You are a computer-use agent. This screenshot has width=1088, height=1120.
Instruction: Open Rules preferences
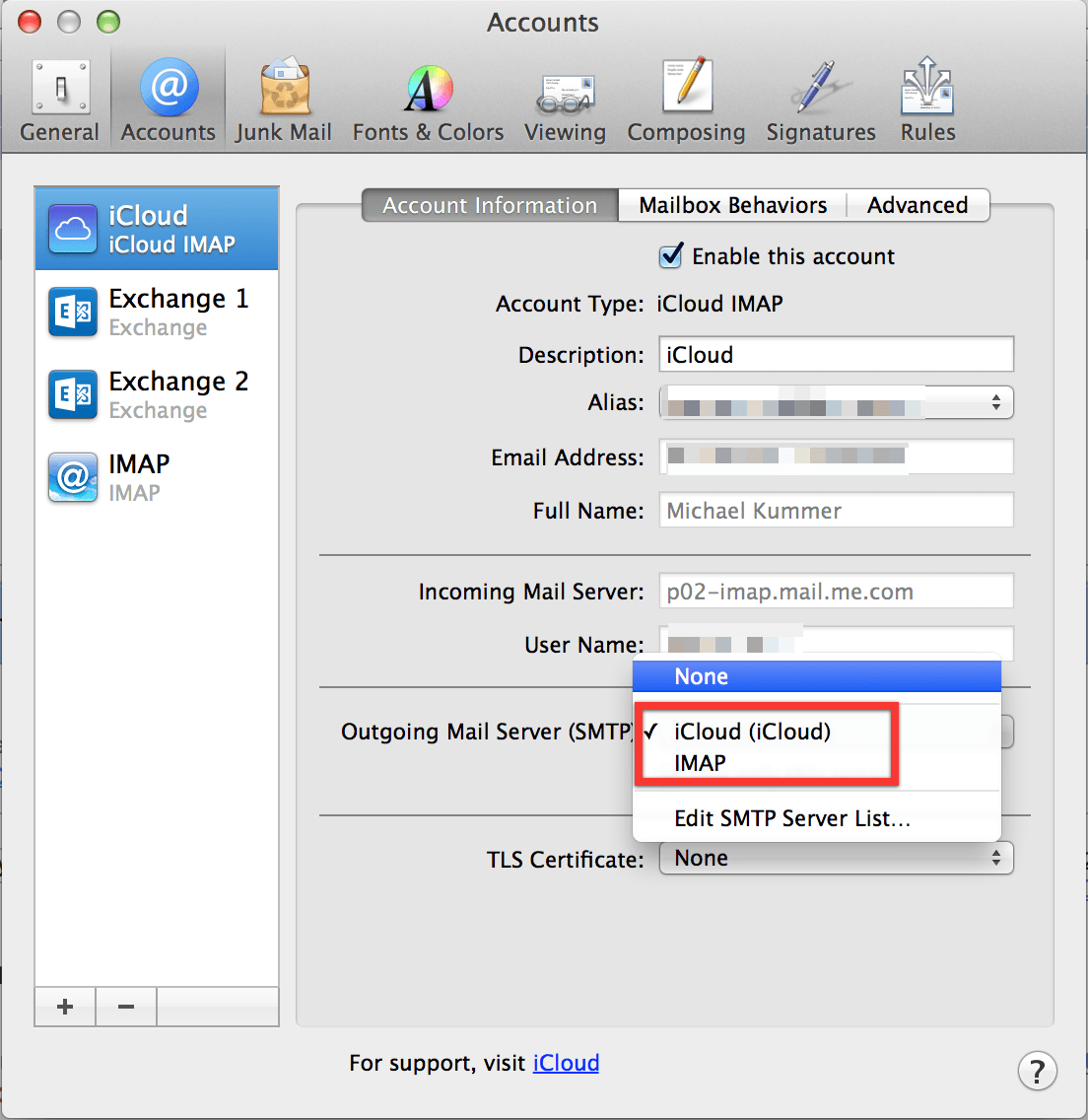(927, 100)
